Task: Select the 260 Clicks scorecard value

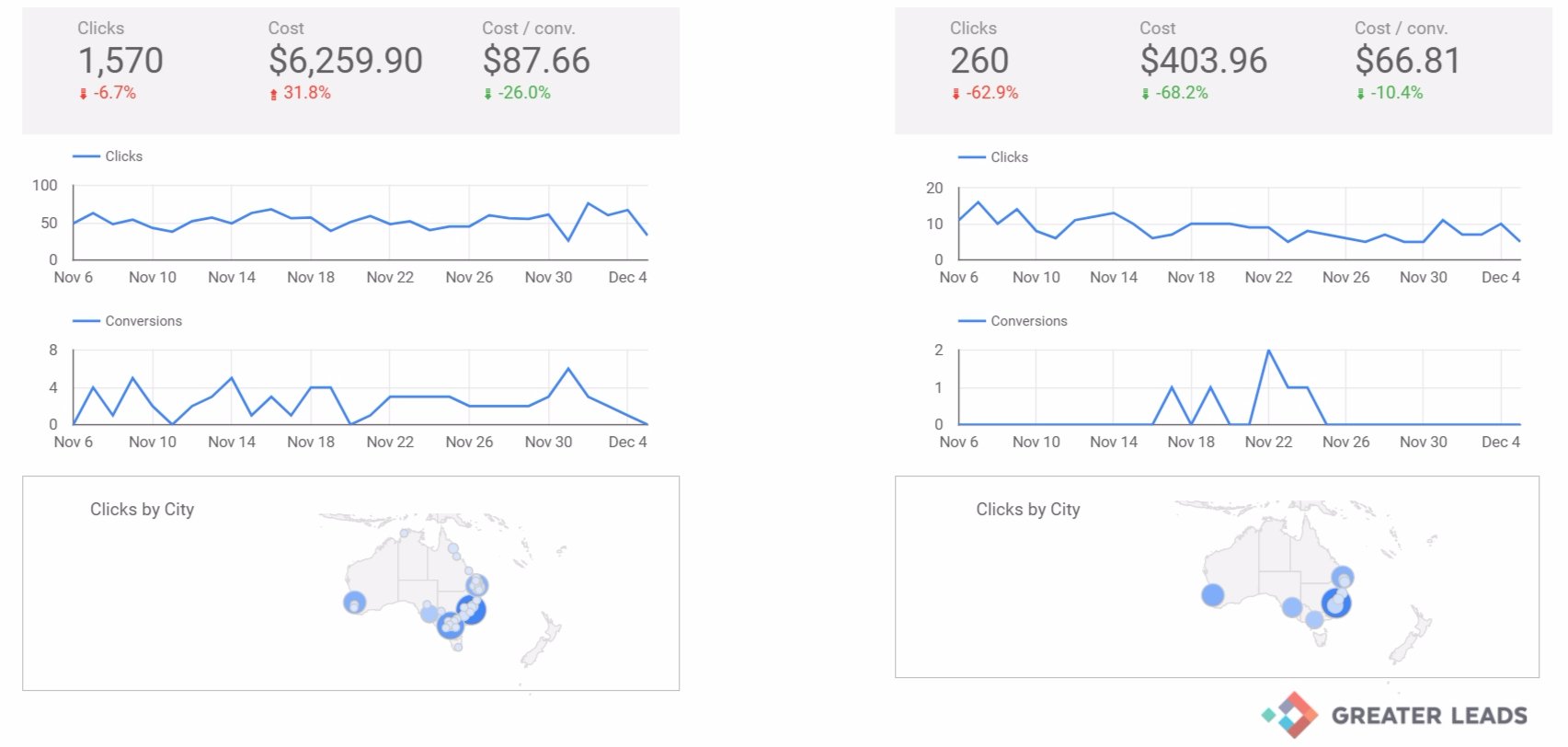Action: point(979,61)
